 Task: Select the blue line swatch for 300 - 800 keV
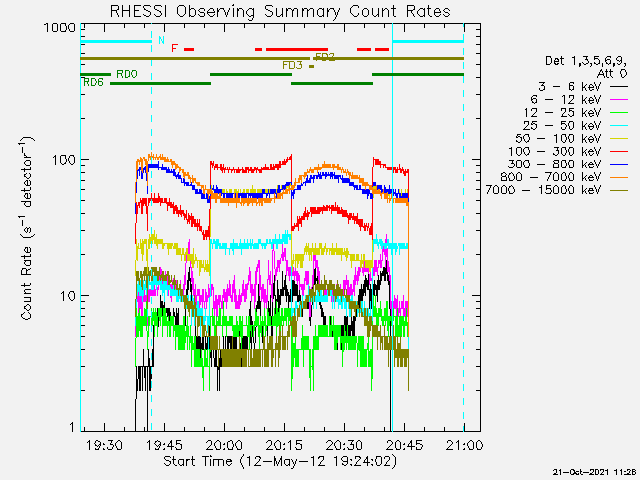[x=618, y=164]
